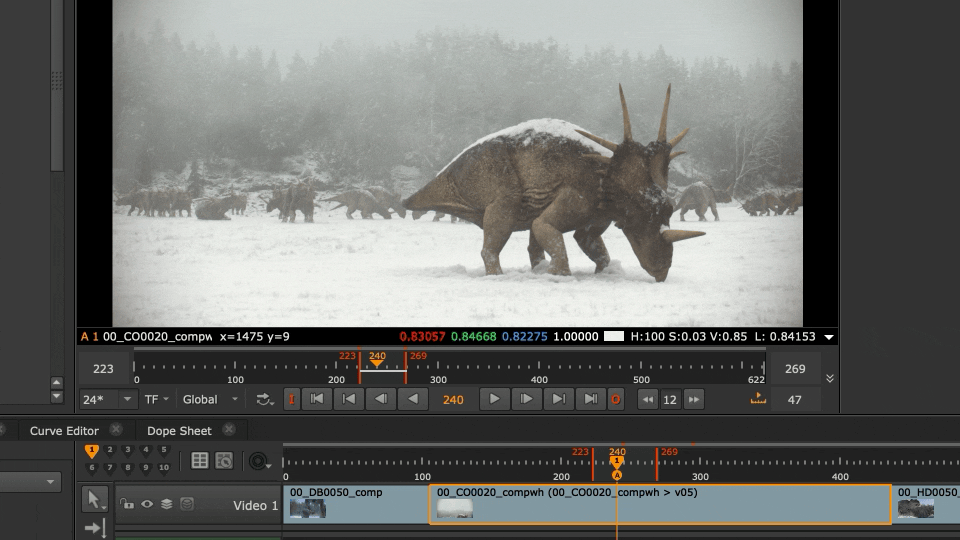Play the viewer forward
960x540 pixels.
click(x=494, y=399)
